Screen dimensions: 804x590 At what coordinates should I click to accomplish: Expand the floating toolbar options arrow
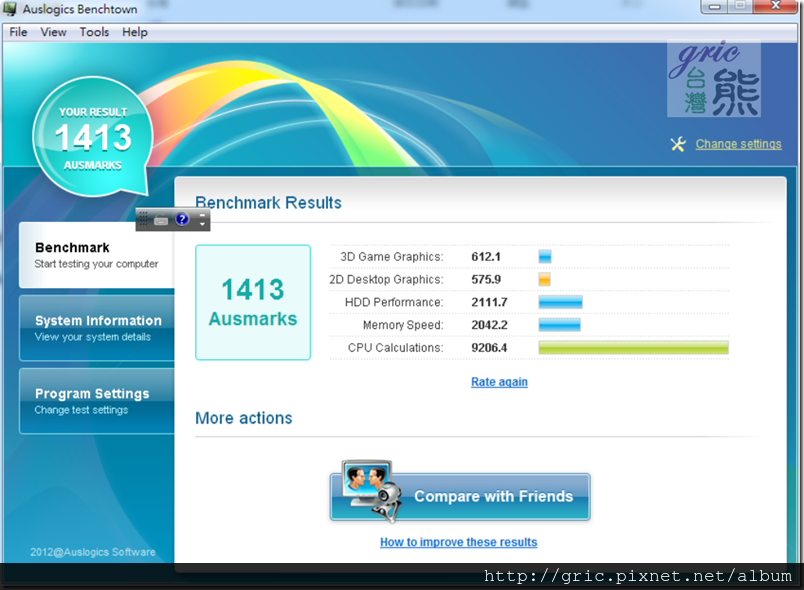pos(203,225)
